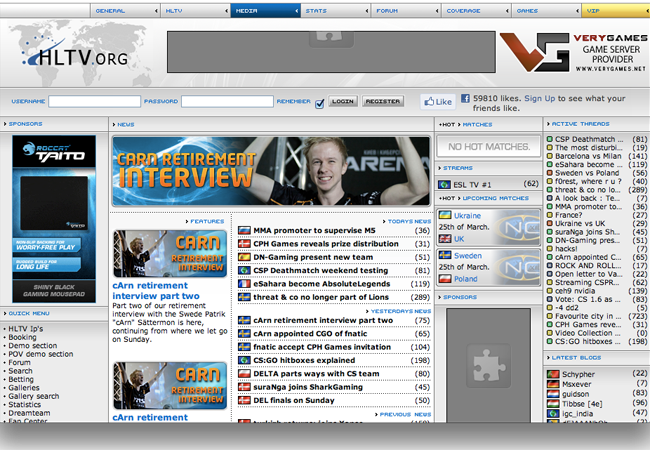Open the cArn retirement interview banner
The height and width of the screenshot is (450, 650).
coord(271,164)
